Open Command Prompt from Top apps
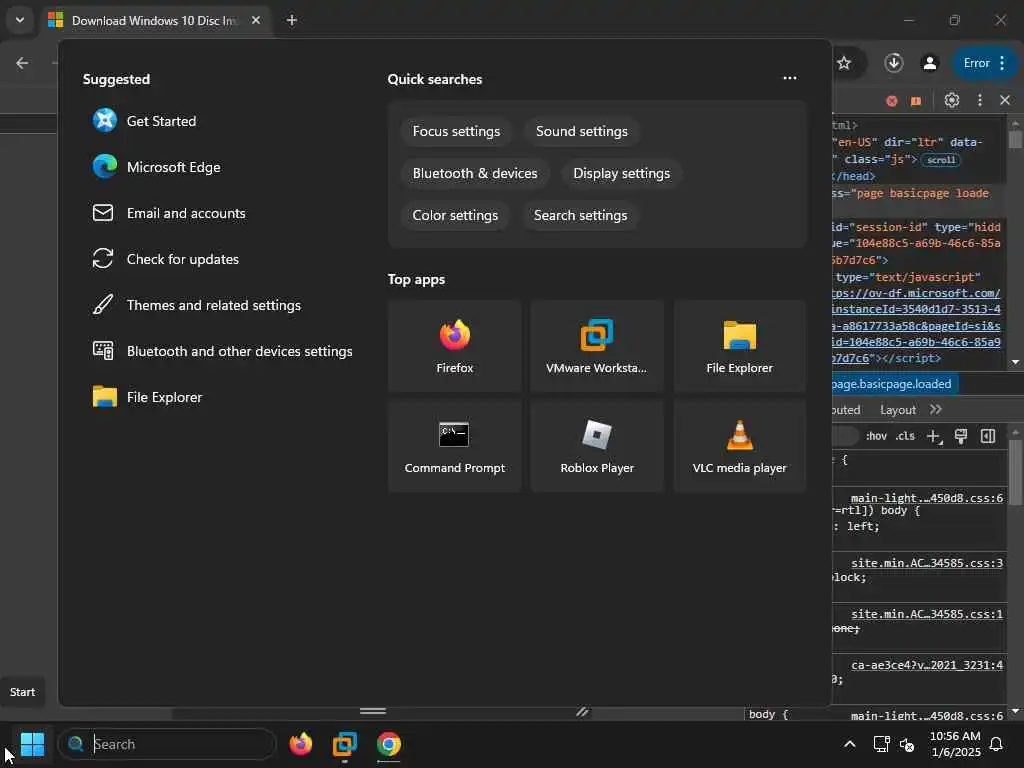This screenshot has width=1024, height=768. pos(455,446)
